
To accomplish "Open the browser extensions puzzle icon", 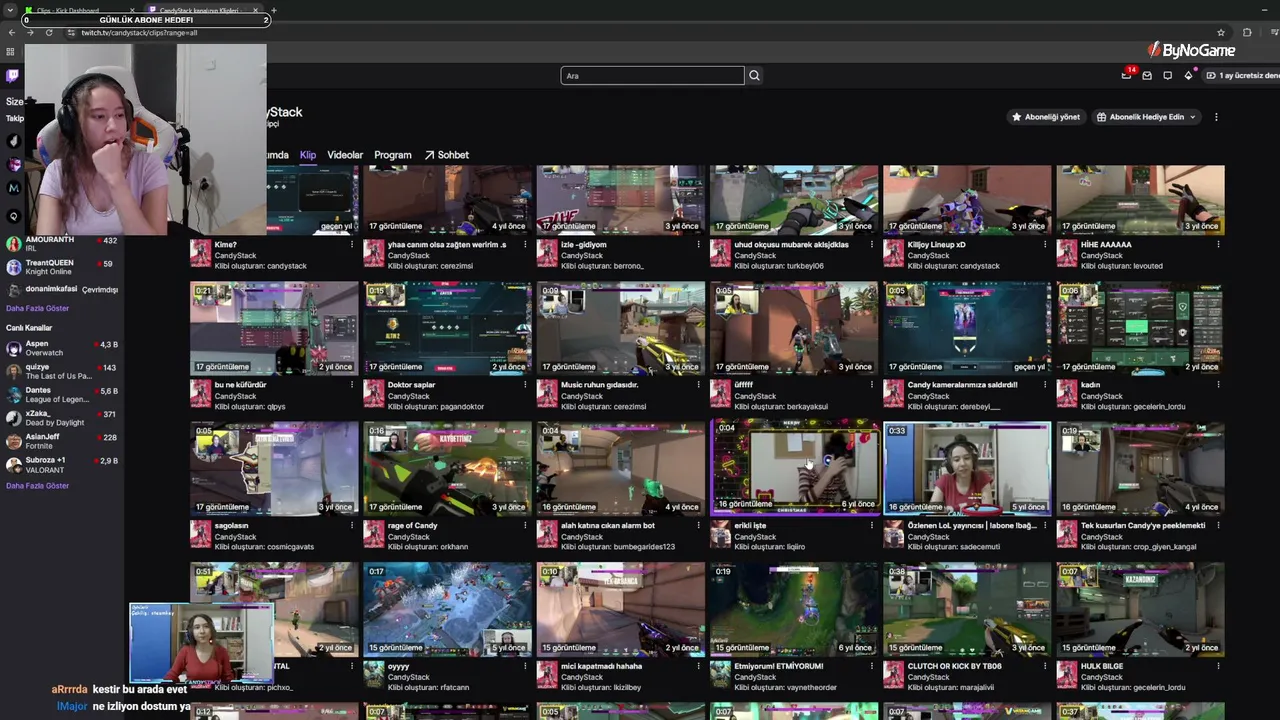I will point(1247,32).
